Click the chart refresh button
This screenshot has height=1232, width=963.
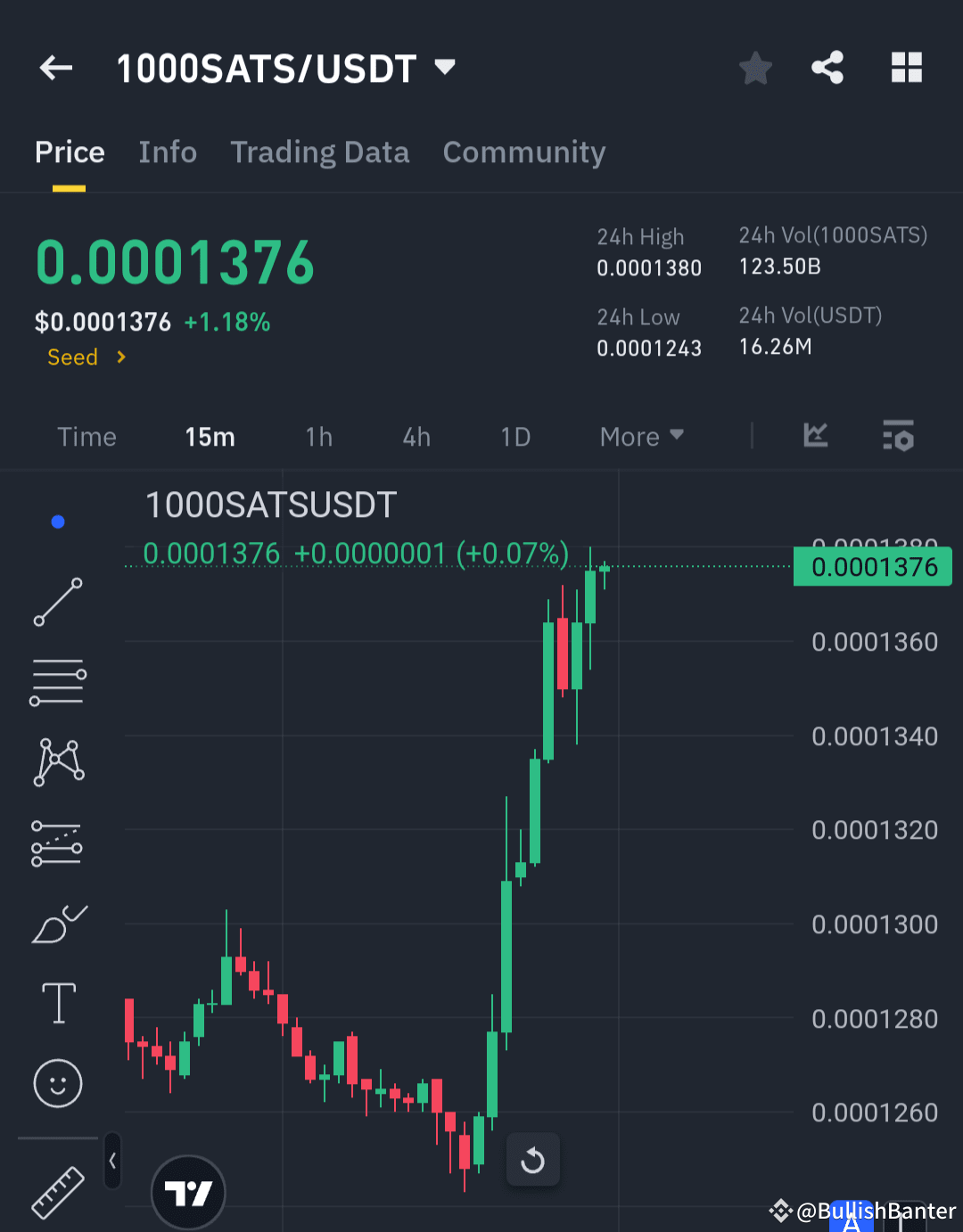pyautogui.click(x=532, y=1160)
